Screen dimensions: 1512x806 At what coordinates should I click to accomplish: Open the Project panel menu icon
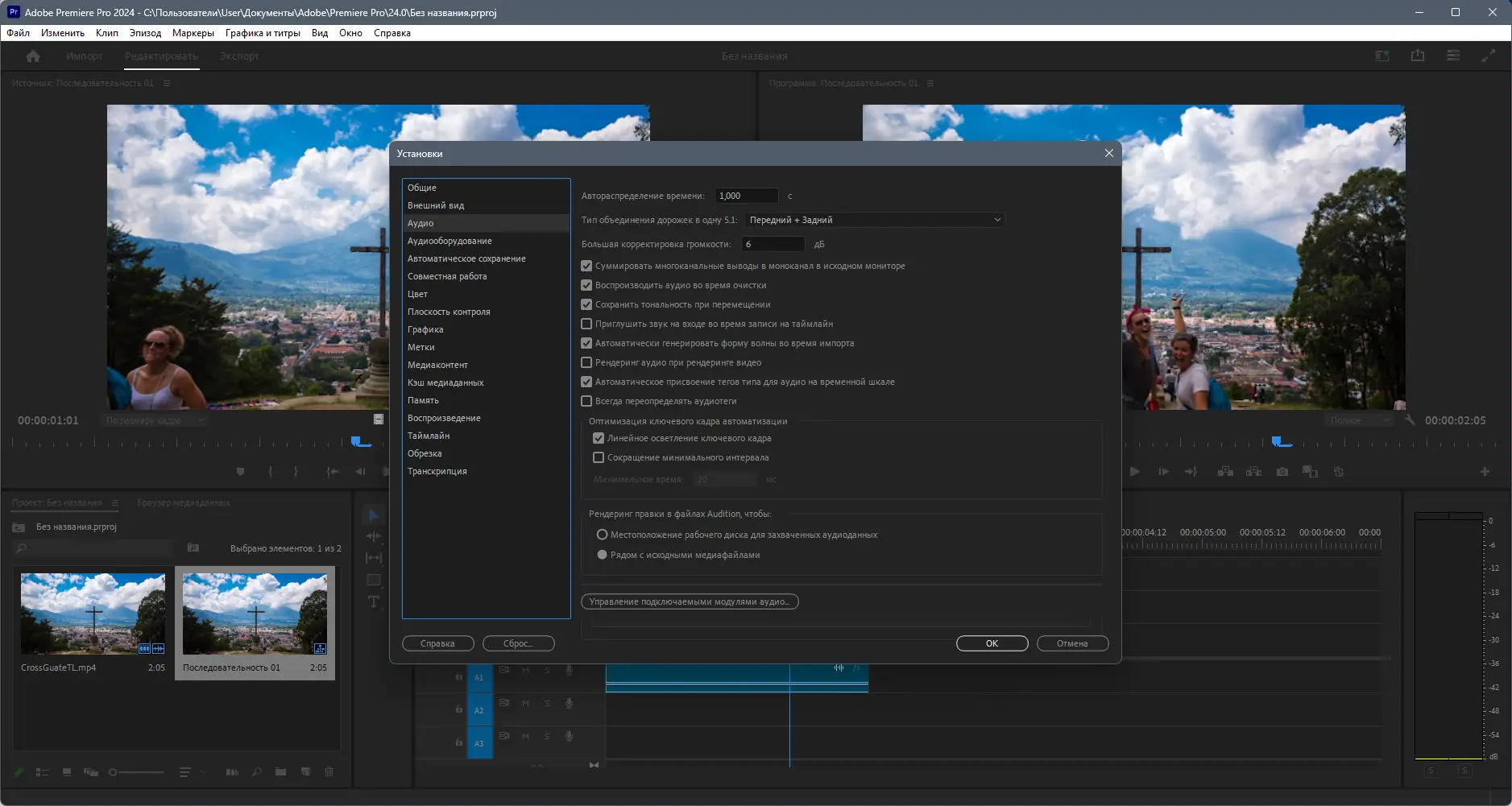[115, 503]
